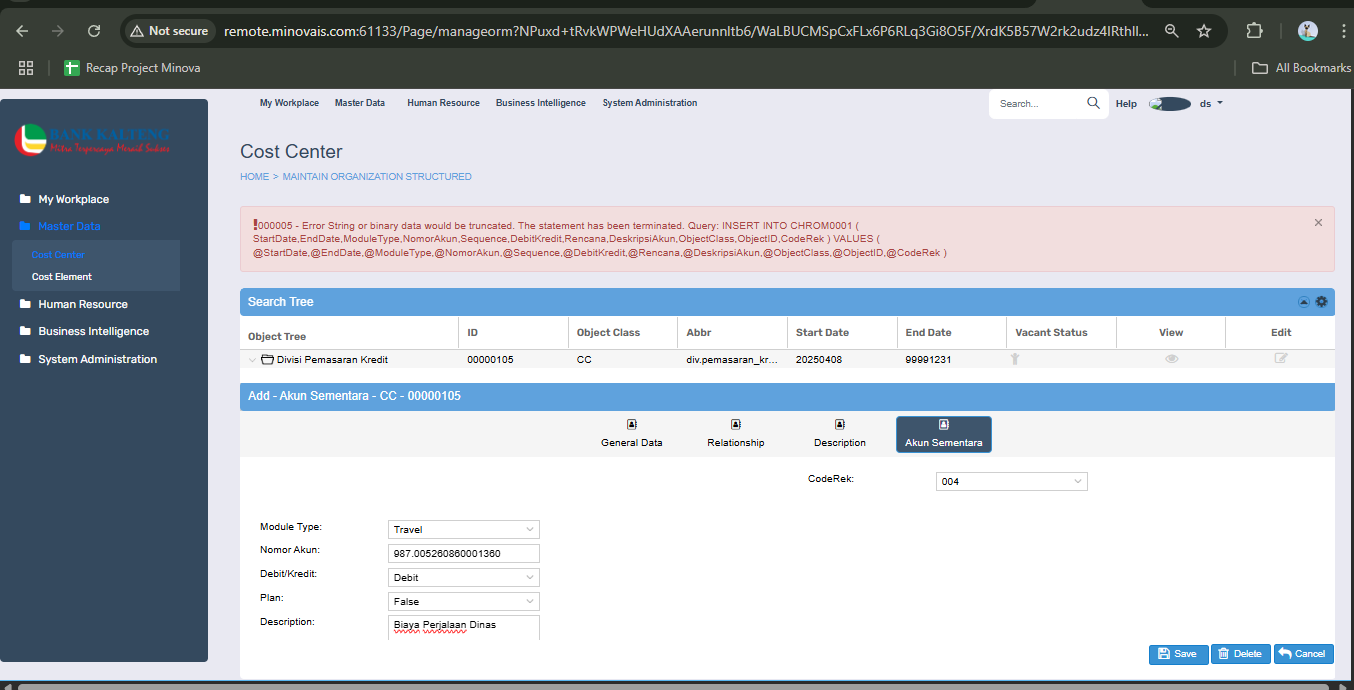1354x690 pixels.
Task: Click the Bank Kalteng logo
Action: 92,140
